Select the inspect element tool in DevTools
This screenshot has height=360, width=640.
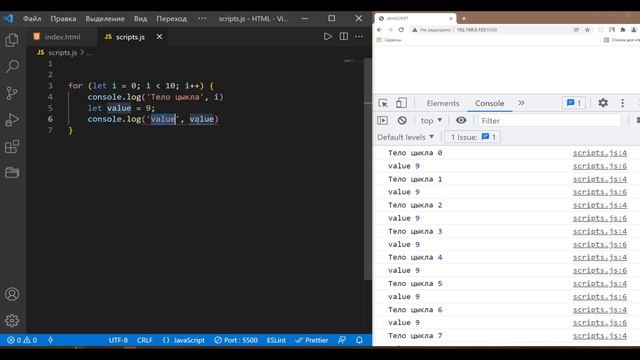click(x=383, y=103)
